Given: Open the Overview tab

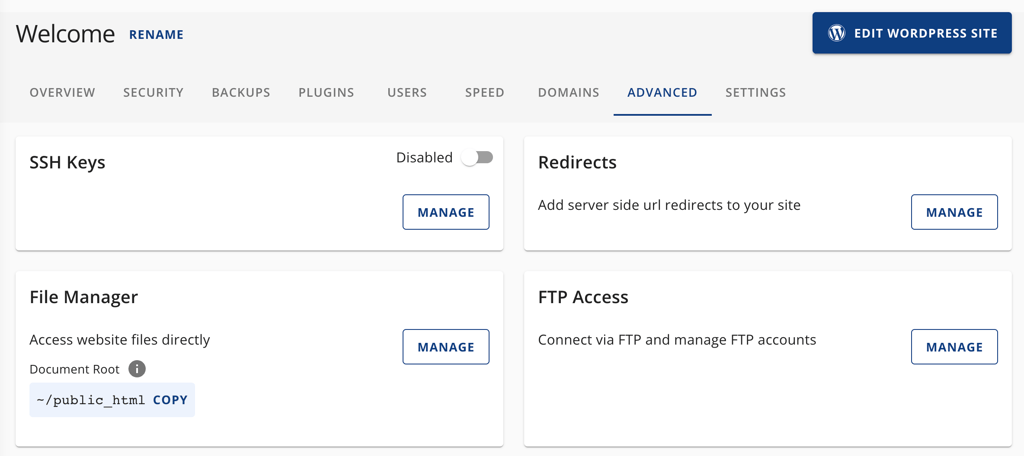Looking at the screenshot, I should (x=62, y=93).
